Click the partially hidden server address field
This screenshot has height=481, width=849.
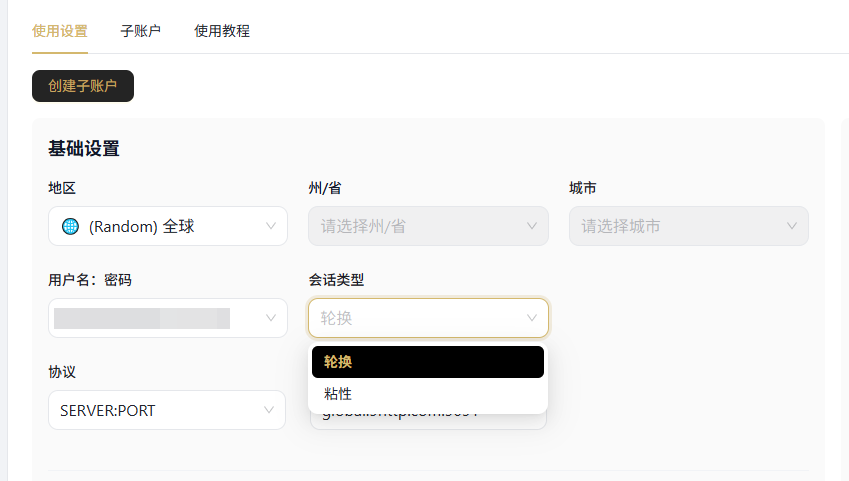(x=428, y=421)
